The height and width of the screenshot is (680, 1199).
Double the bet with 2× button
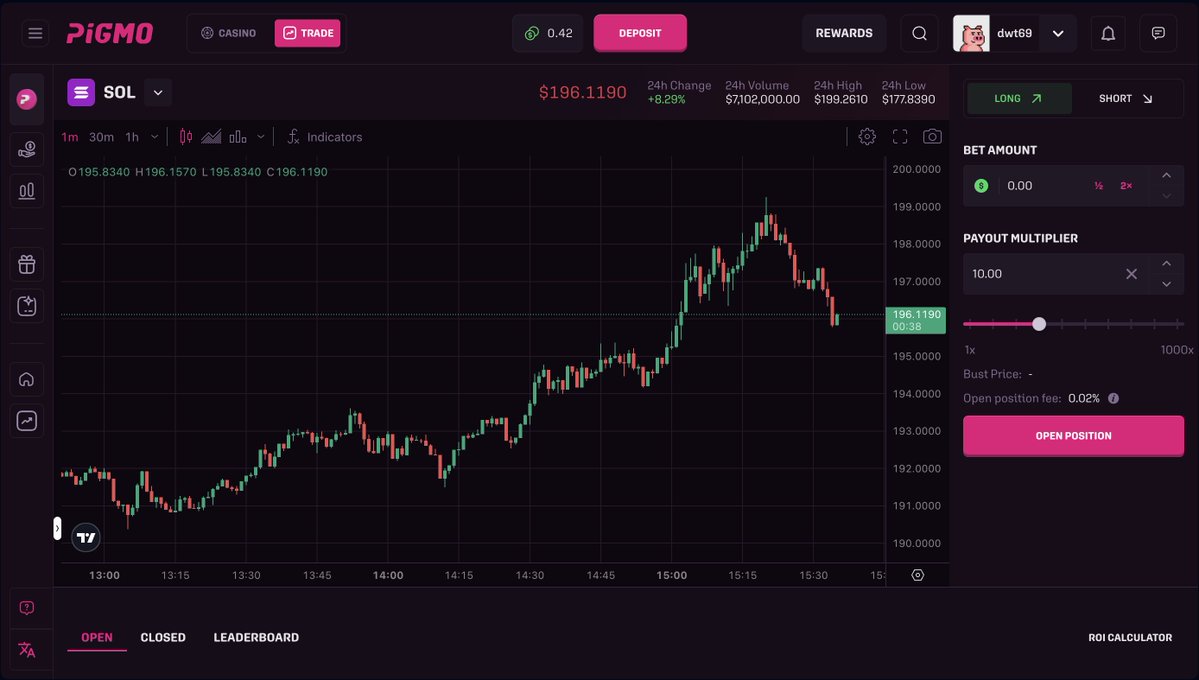tap(1126, 186)
